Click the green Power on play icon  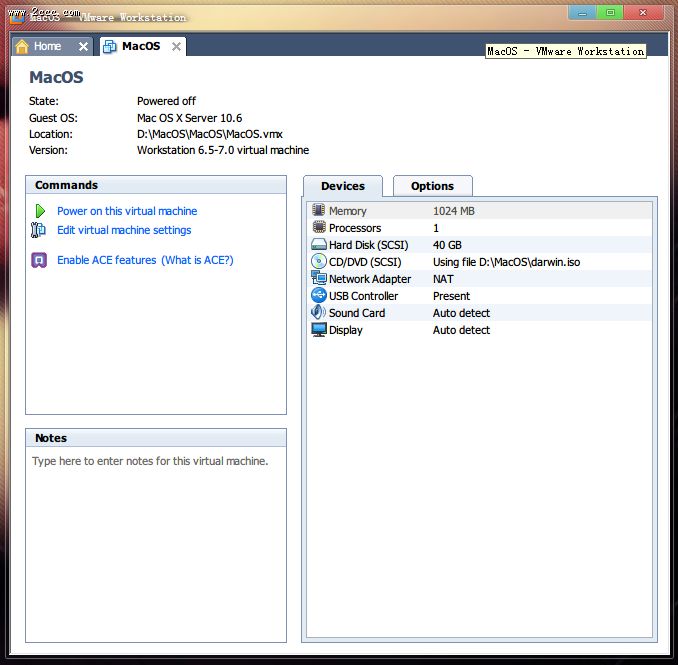[40, 211]
